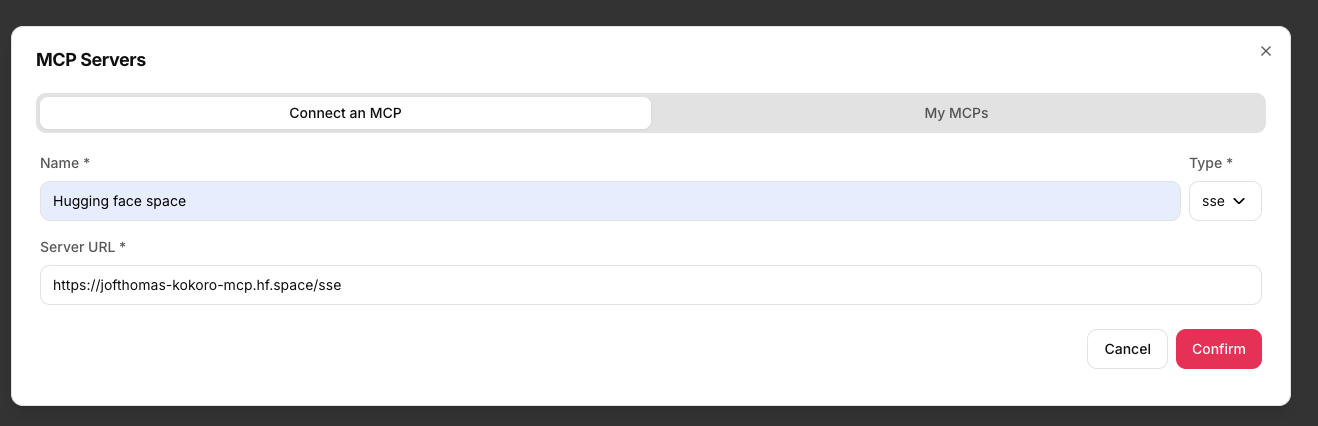Click the 'Server URL *' field label
The image size is (1318, 426).
(x=82, y=246)
